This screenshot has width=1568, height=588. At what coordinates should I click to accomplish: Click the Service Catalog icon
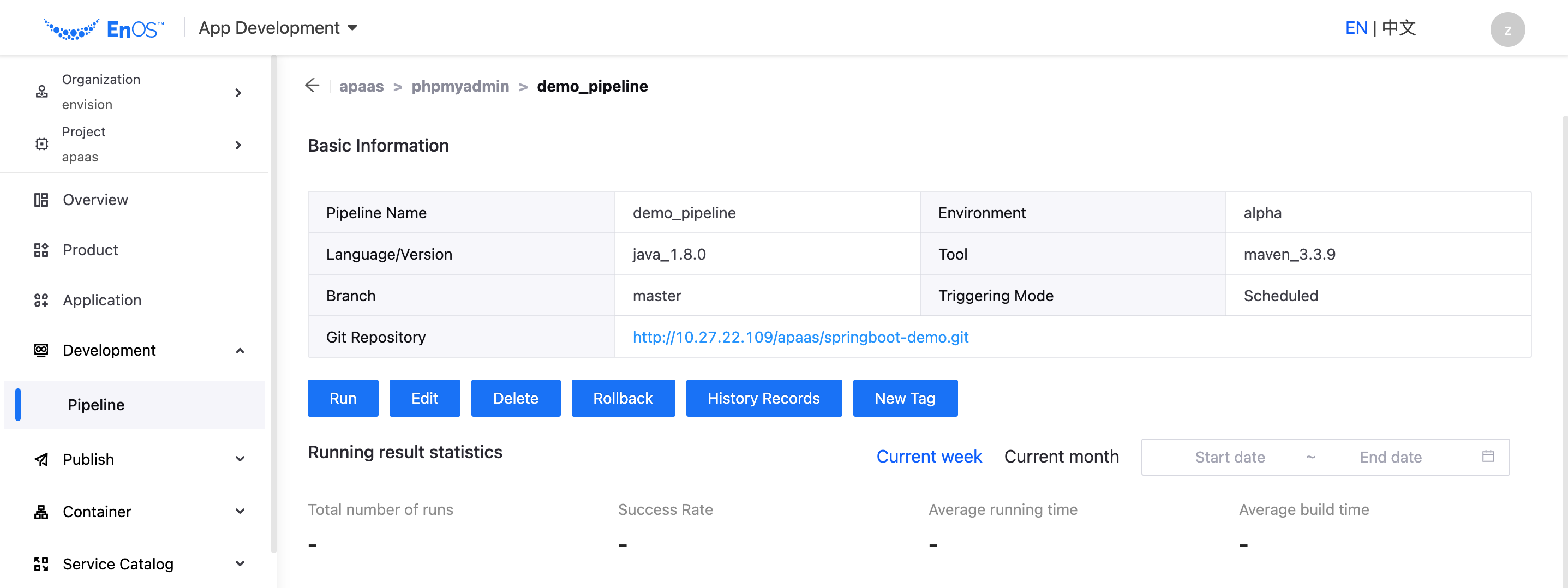click(x=41, y=564)
